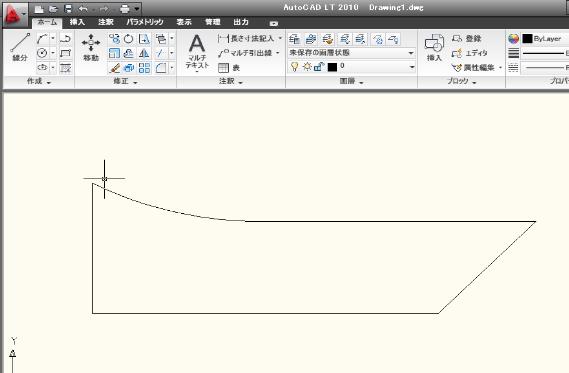Select the Offset tool in 修正 panel
569x373 pixels.
(x=129, y=53)
